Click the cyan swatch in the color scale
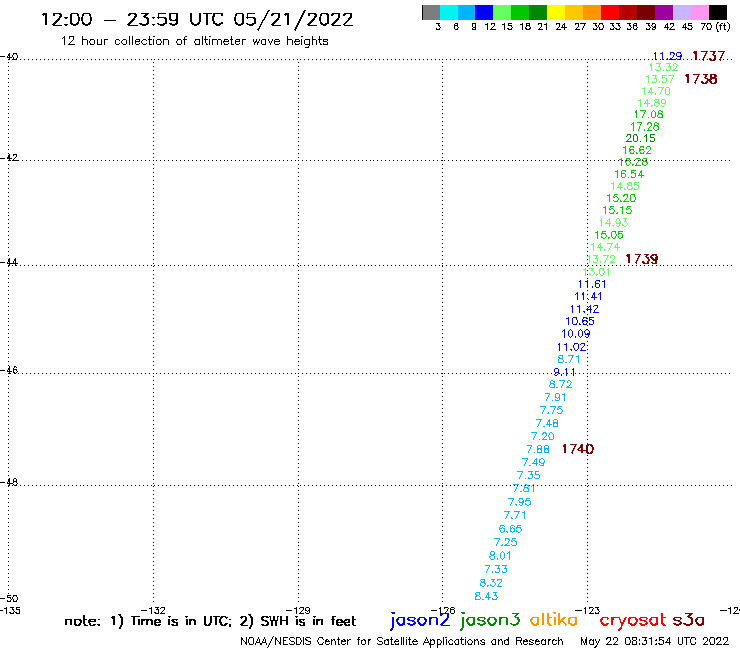 tap(449, 12)
